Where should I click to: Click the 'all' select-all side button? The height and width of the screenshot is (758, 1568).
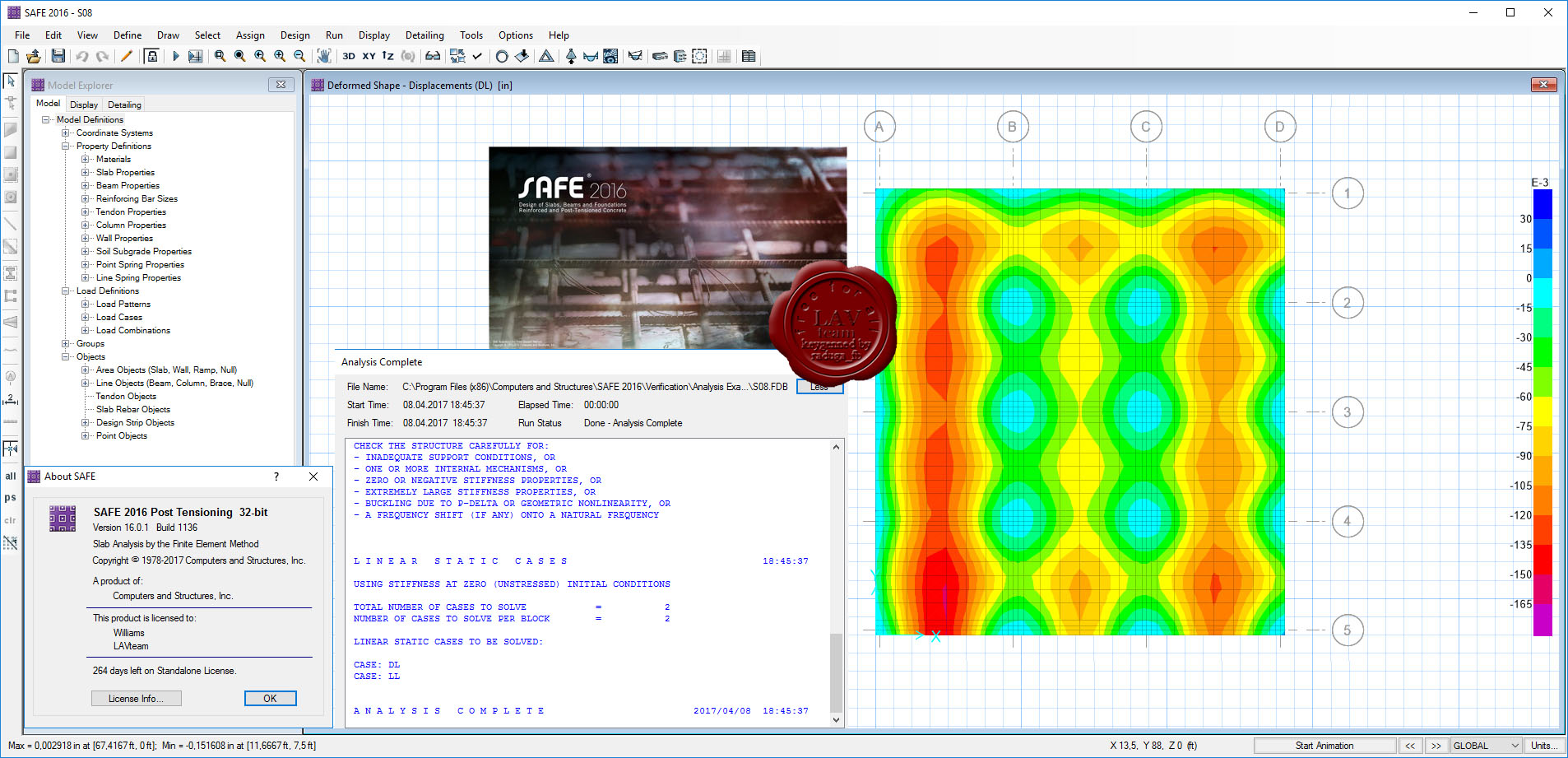click(x=11, y=476)
